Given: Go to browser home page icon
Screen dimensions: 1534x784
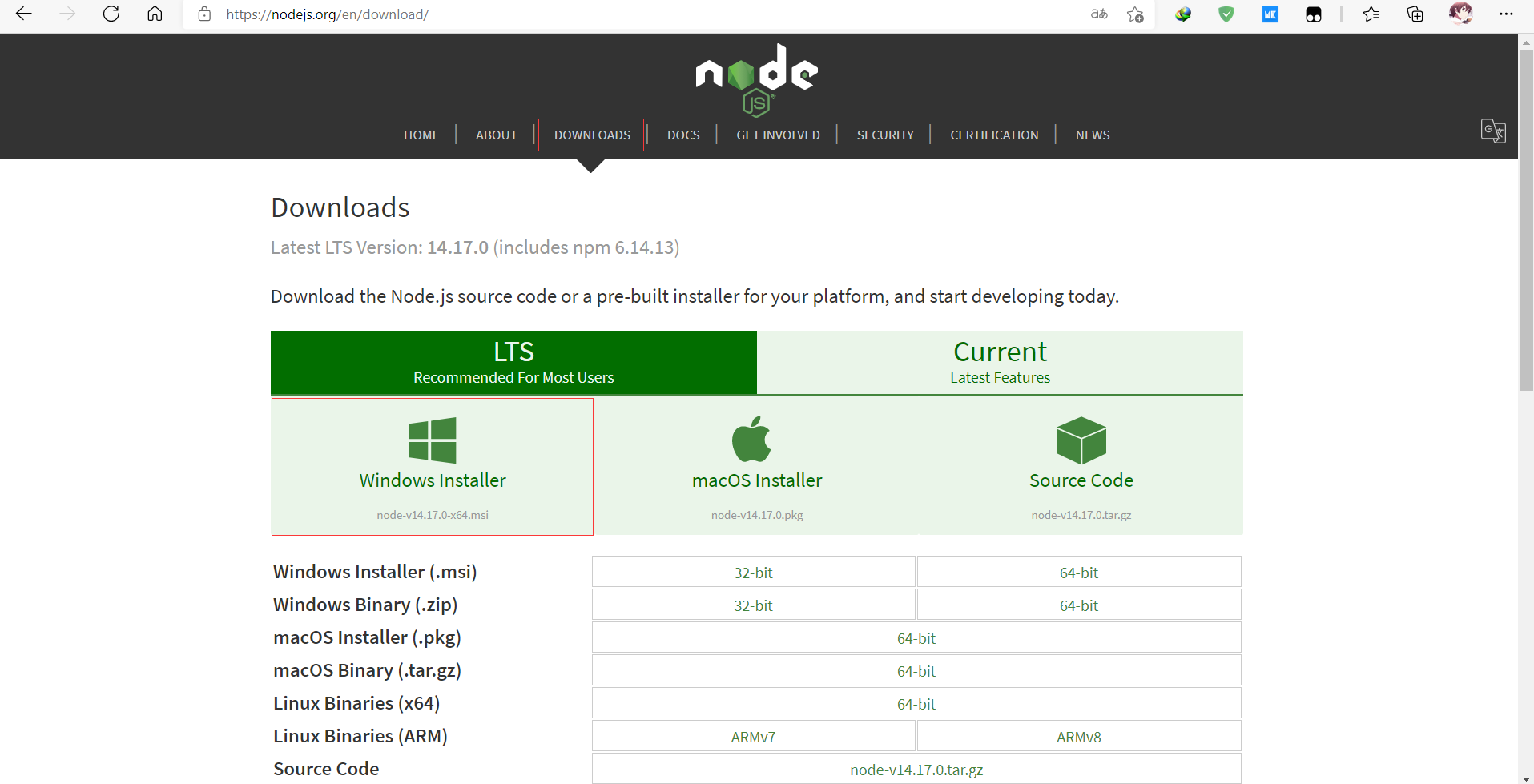Looking at the screenshot, I should click(x=155, y=14).
